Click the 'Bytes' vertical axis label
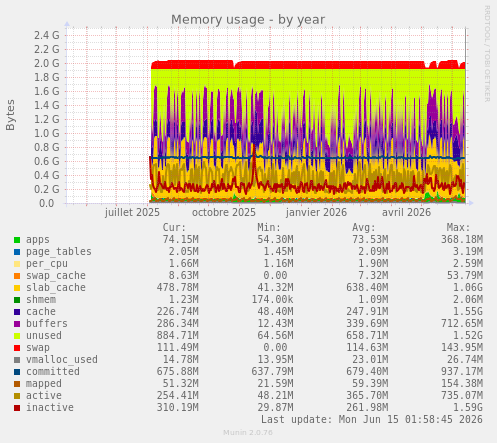The width and height of the screenshot is (497, 443). click(x=10, y=115)
